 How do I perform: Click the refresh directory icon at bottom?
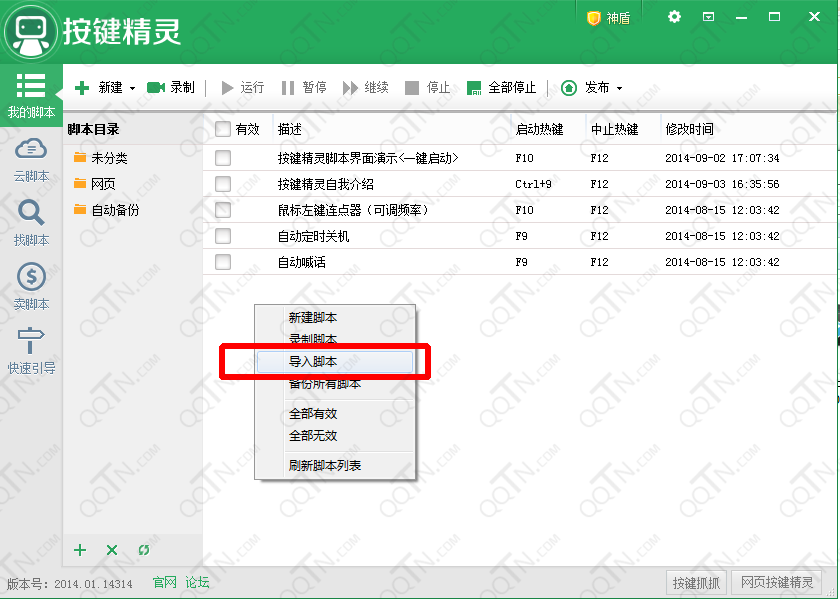(x=144, y=550)
